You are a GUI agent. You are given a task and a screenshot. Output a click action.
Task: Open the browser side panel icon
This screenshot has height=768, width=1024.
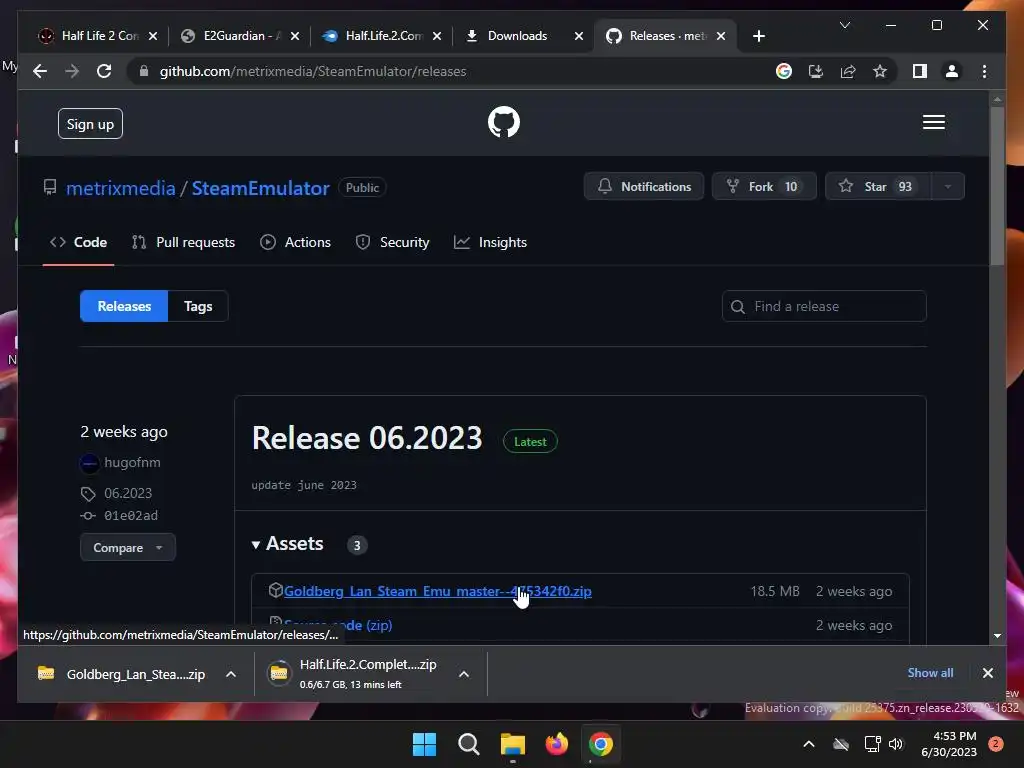point(920,71)
